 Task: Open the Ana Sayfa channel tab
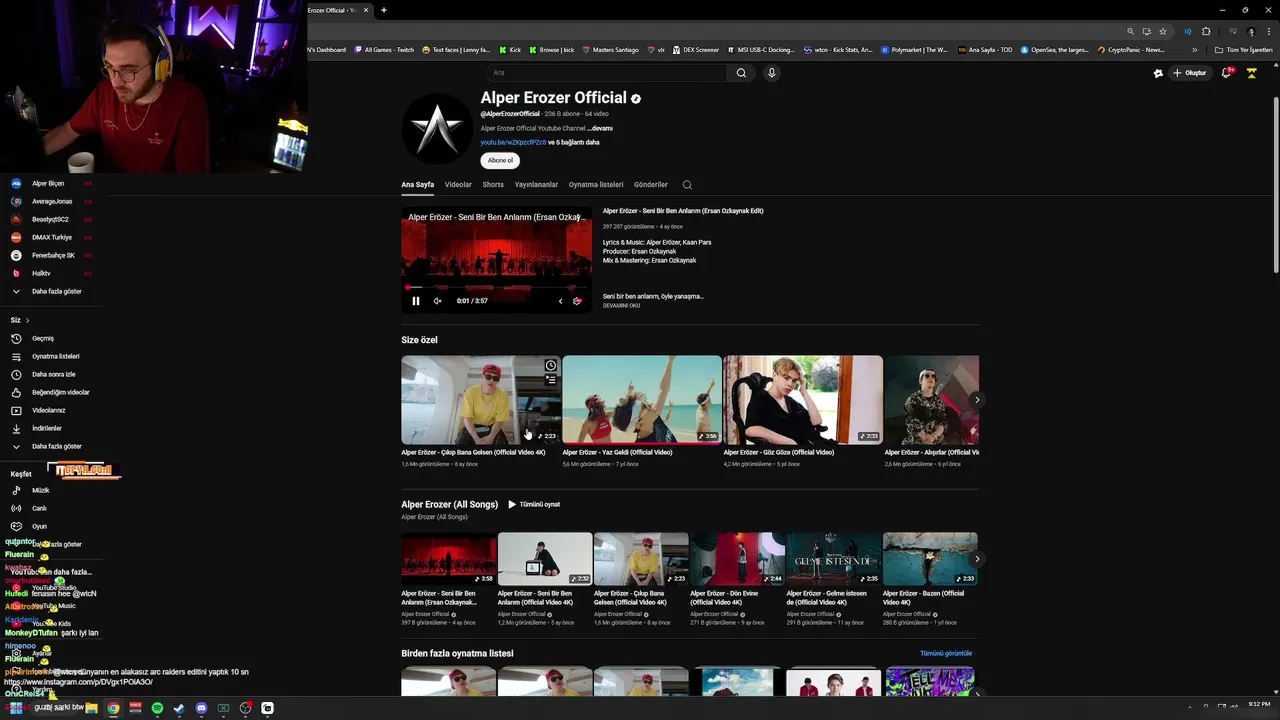tap(417, 185)
